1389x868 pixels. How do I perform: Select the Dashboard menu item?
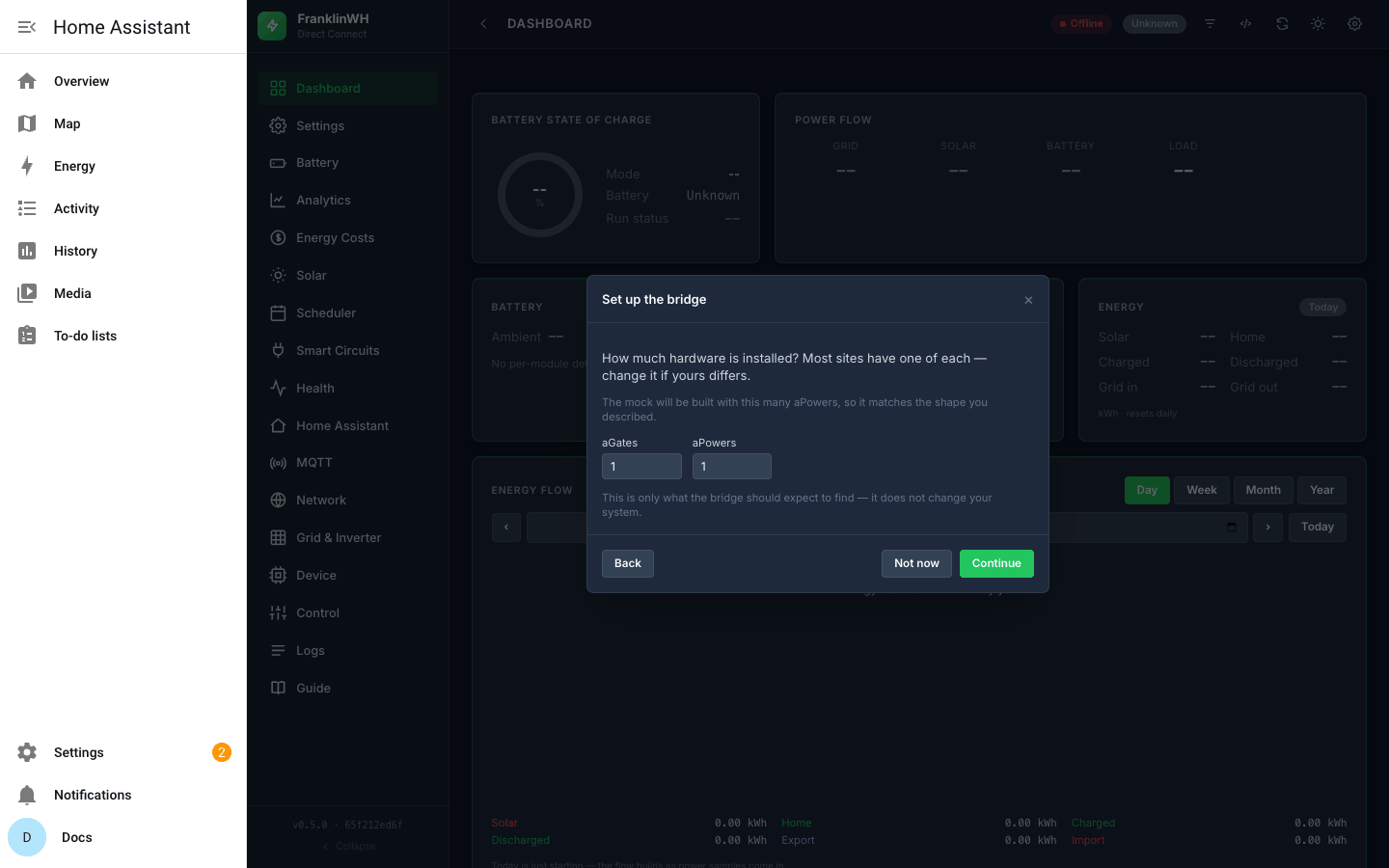[347, 88]
